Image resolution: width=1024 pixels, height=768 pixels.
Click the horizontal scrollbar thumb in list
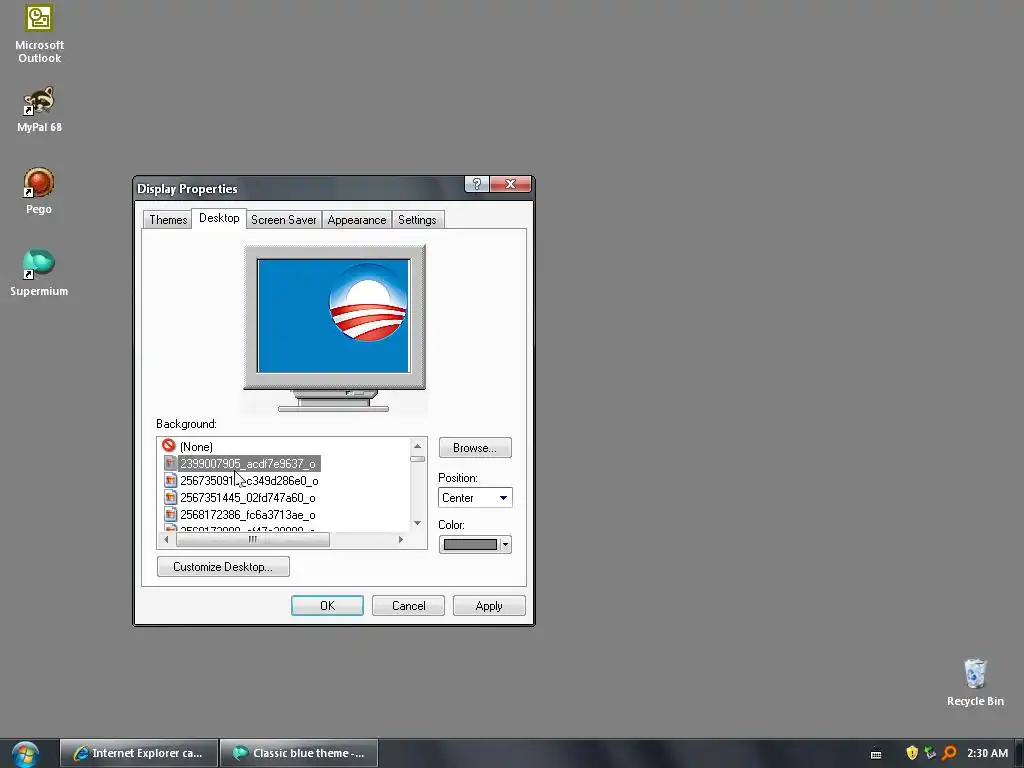[253, 539]
